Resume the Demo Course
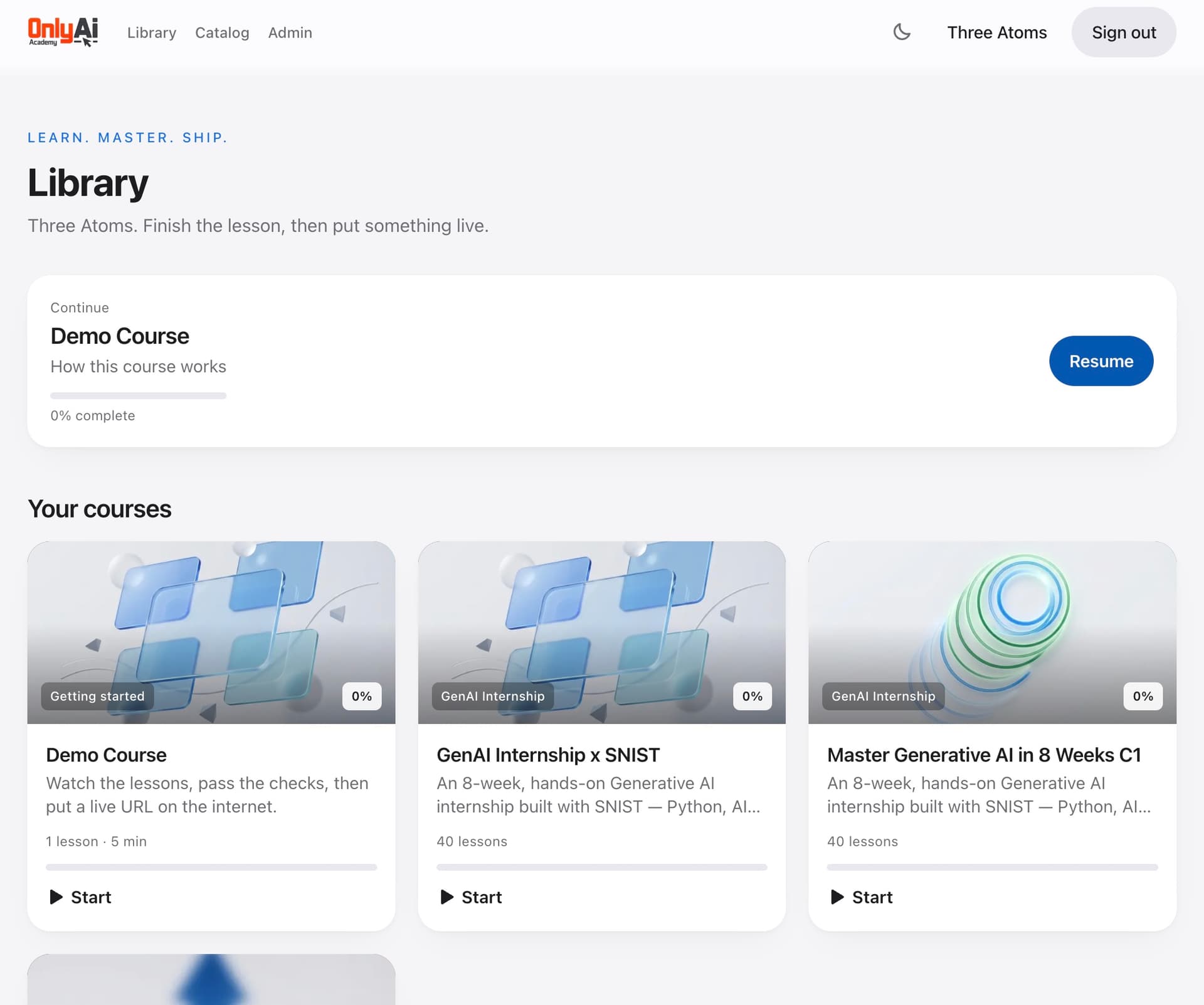The width and height of the screenshot is (1204, 1005). 1101,361
